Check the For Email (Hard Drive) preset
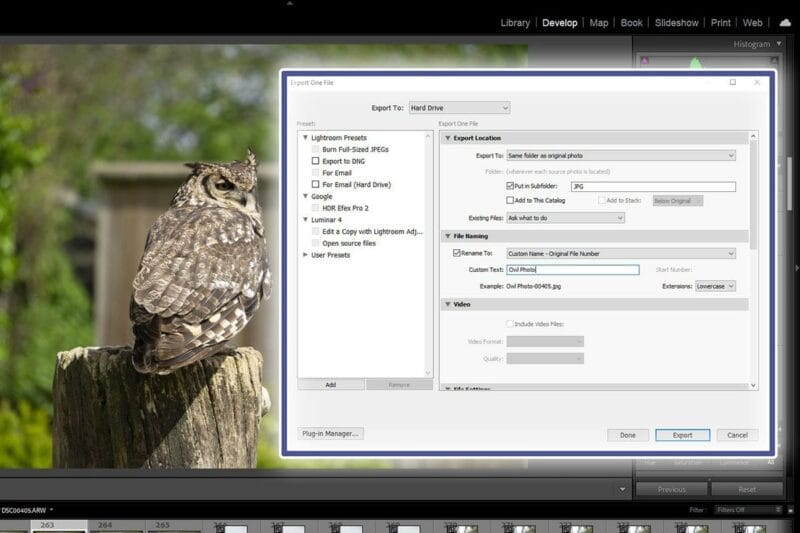800x533 pixels. [315, 185]
